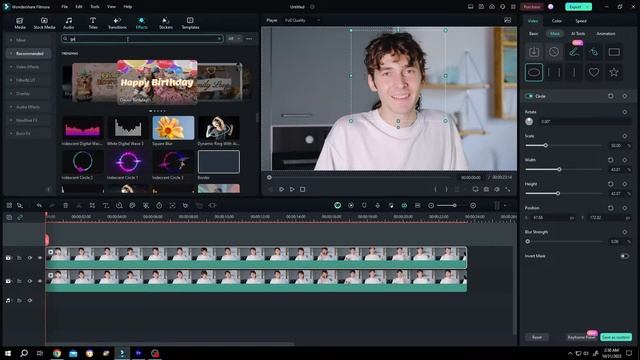Click the Reset button
The width and height of the screenshot is (640, 360).
coord(537,337)
